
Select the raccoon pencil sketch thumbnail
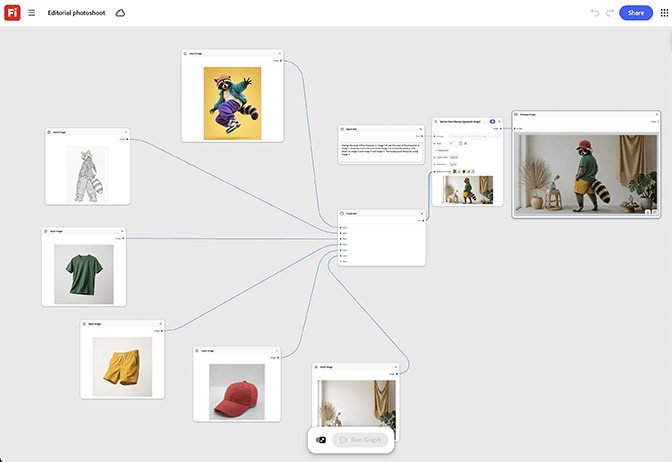(87, 174)
